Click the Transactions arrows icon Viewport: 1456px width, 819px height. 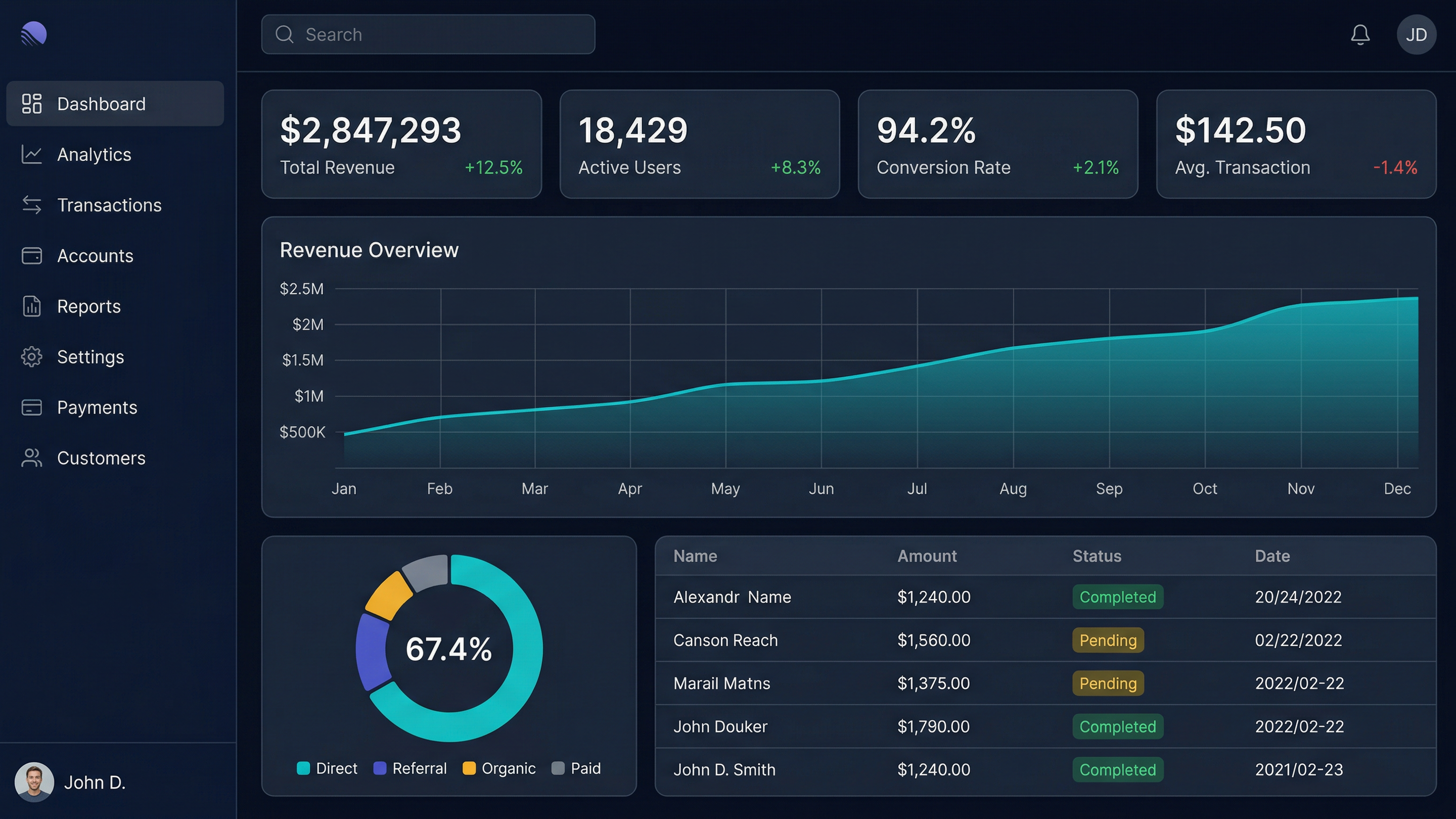pyautogui.click(x=32, y=205)
